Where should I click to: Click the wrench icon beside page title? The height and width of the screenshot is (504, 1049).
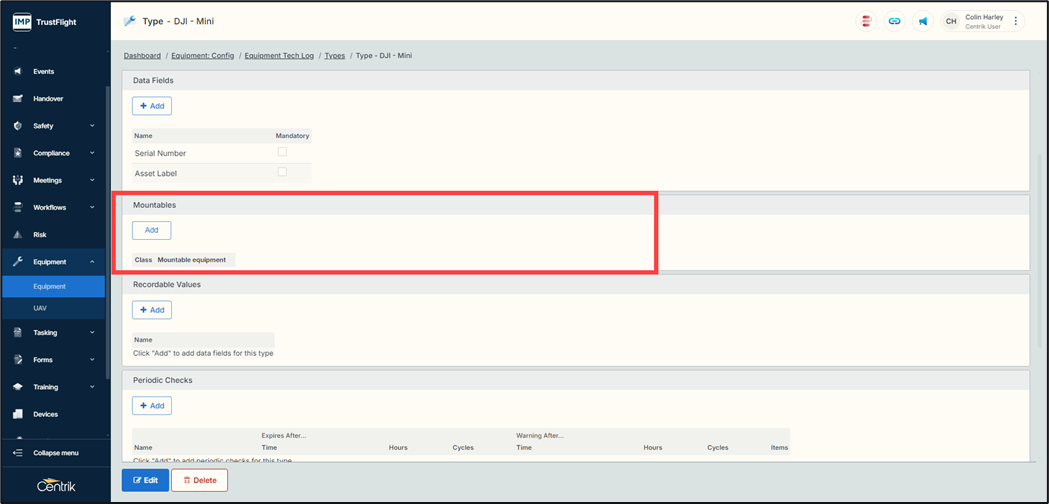130,21
